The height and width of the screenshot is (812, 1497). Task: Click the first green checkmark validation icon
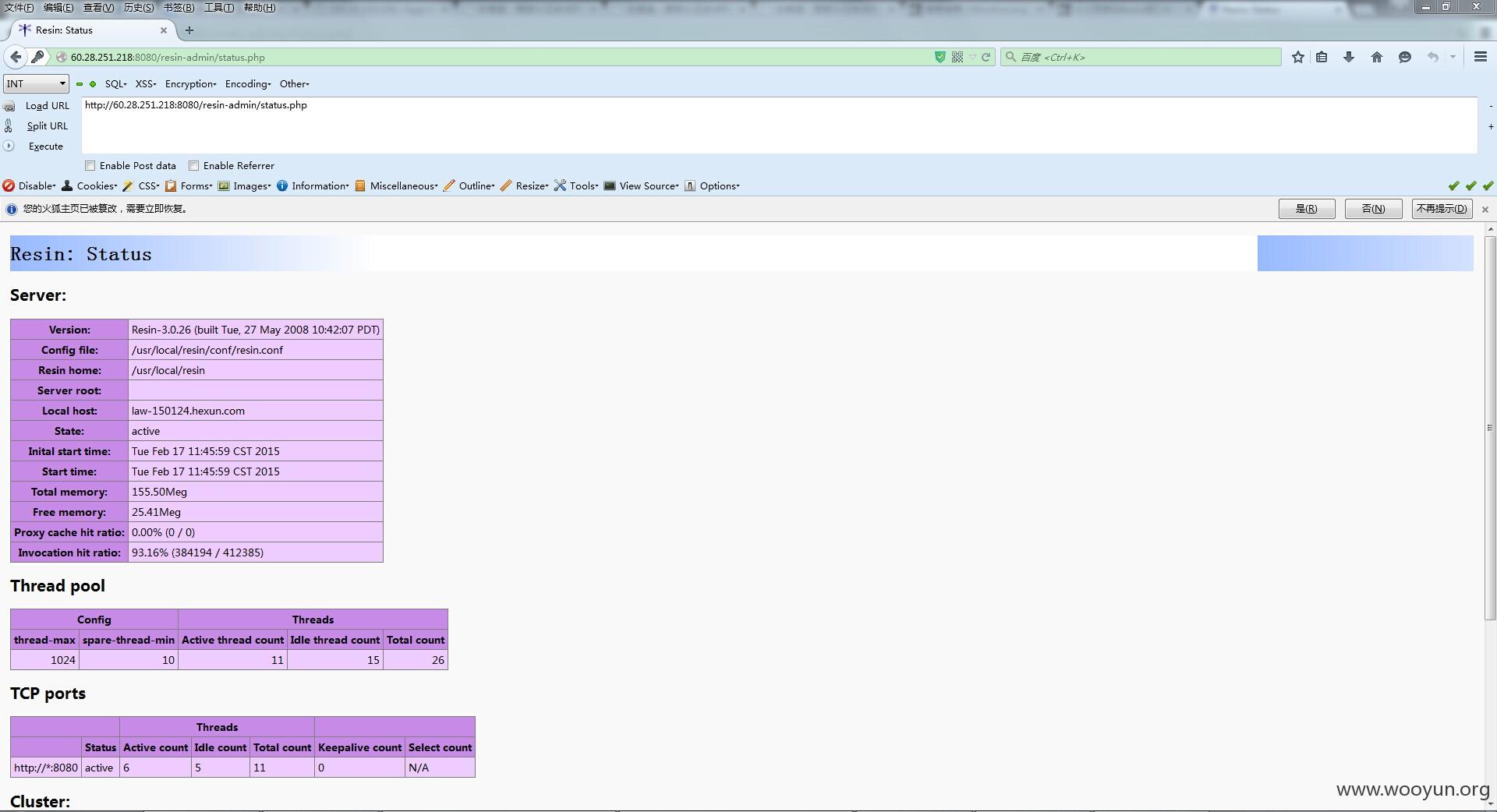click(1453, 185)
